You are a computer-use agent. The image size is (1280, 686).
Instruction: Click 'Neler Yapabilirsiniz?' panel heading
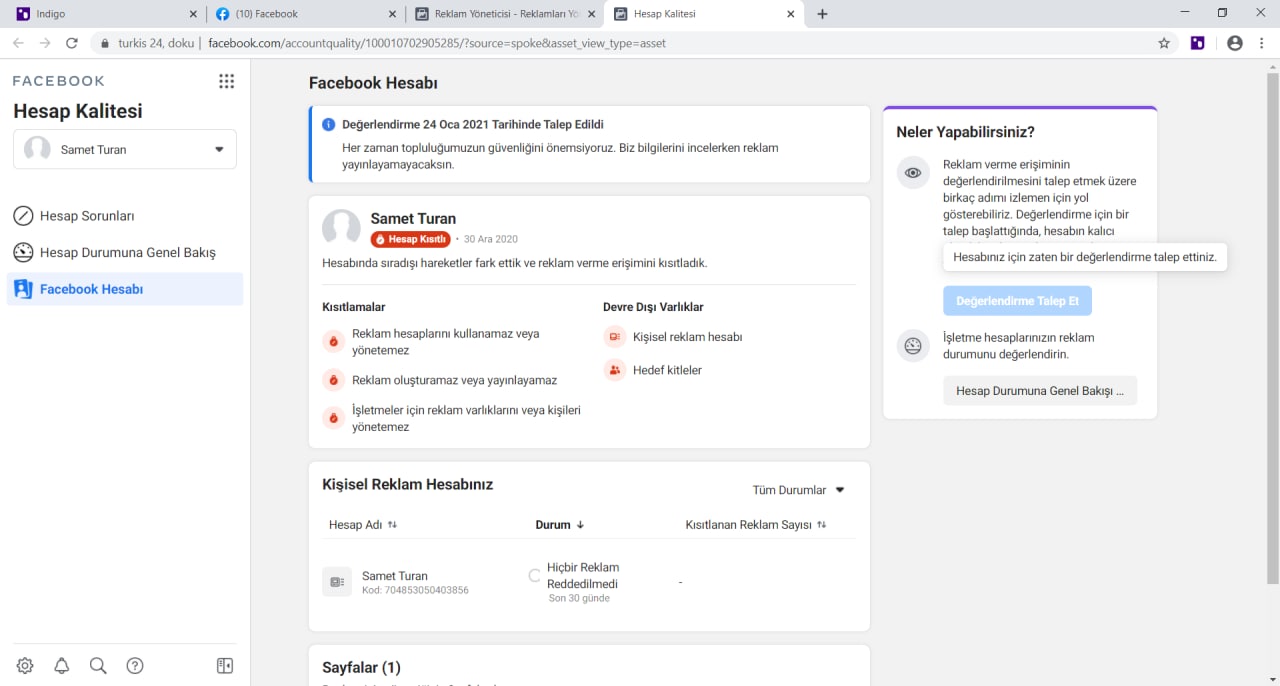tap(965, 132)
